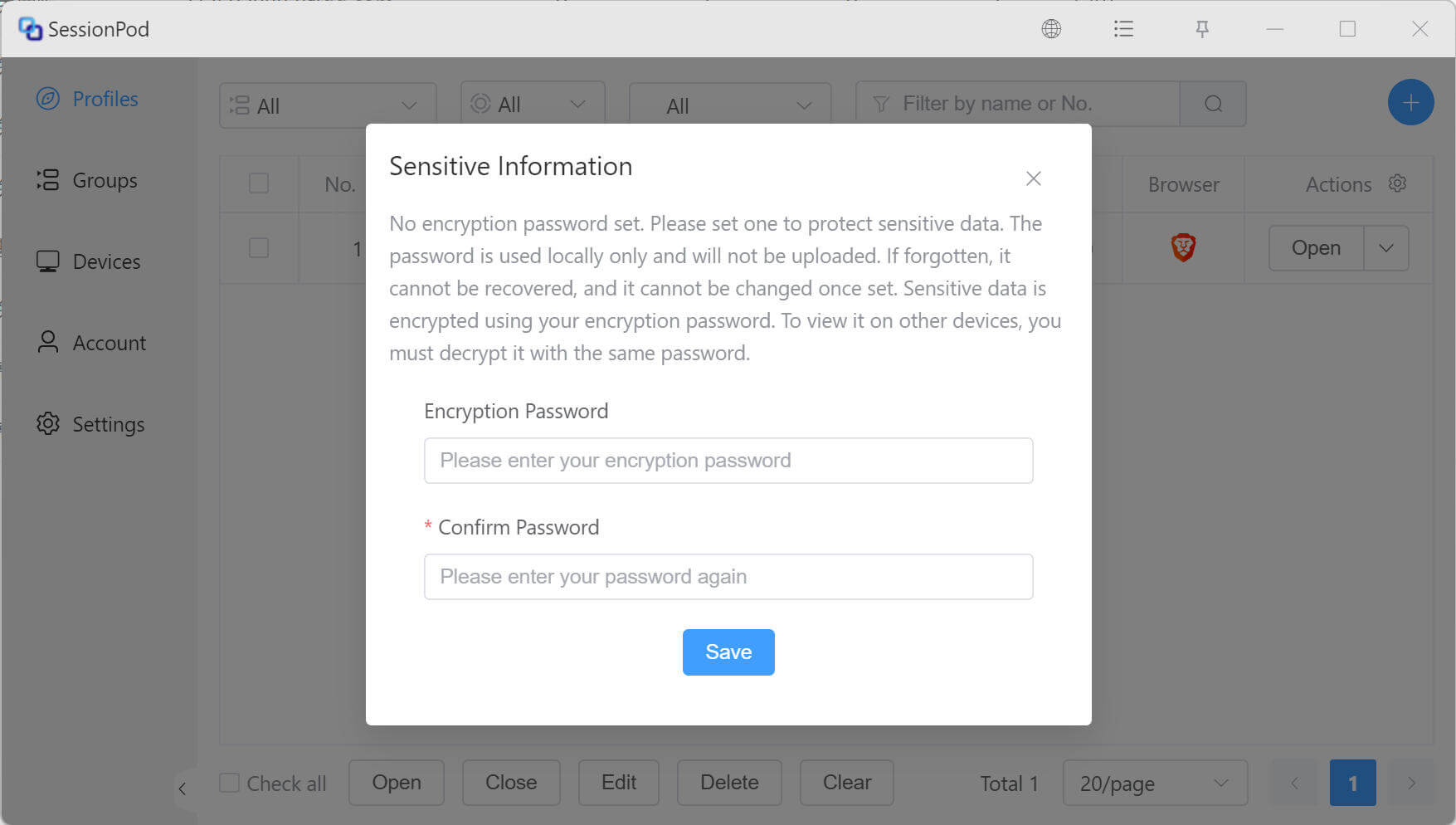Click the Filter by name or No. field

tap(1018, 104)
